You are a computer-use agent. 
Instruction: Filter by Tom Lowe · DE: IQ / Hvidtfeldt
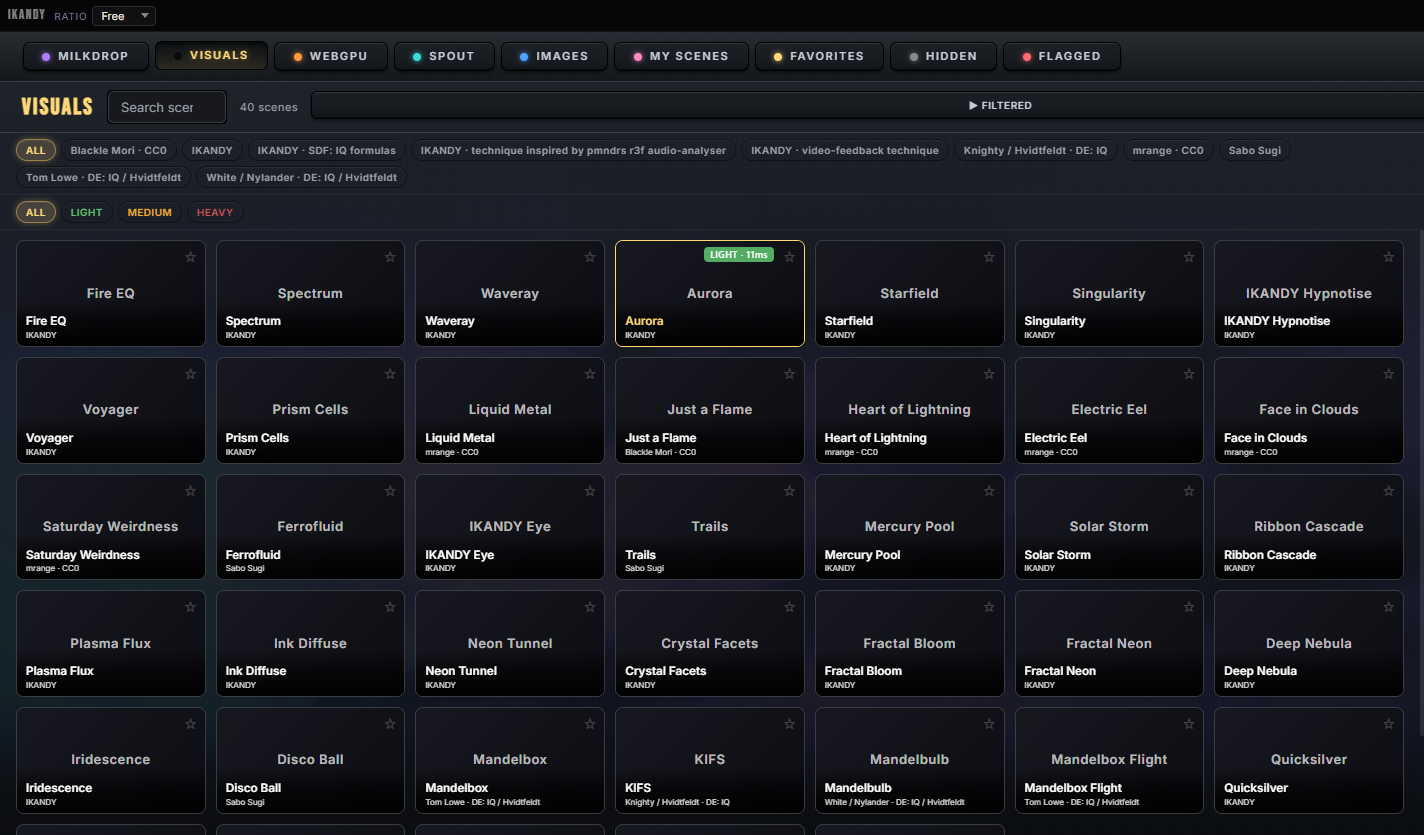point(104,177)
